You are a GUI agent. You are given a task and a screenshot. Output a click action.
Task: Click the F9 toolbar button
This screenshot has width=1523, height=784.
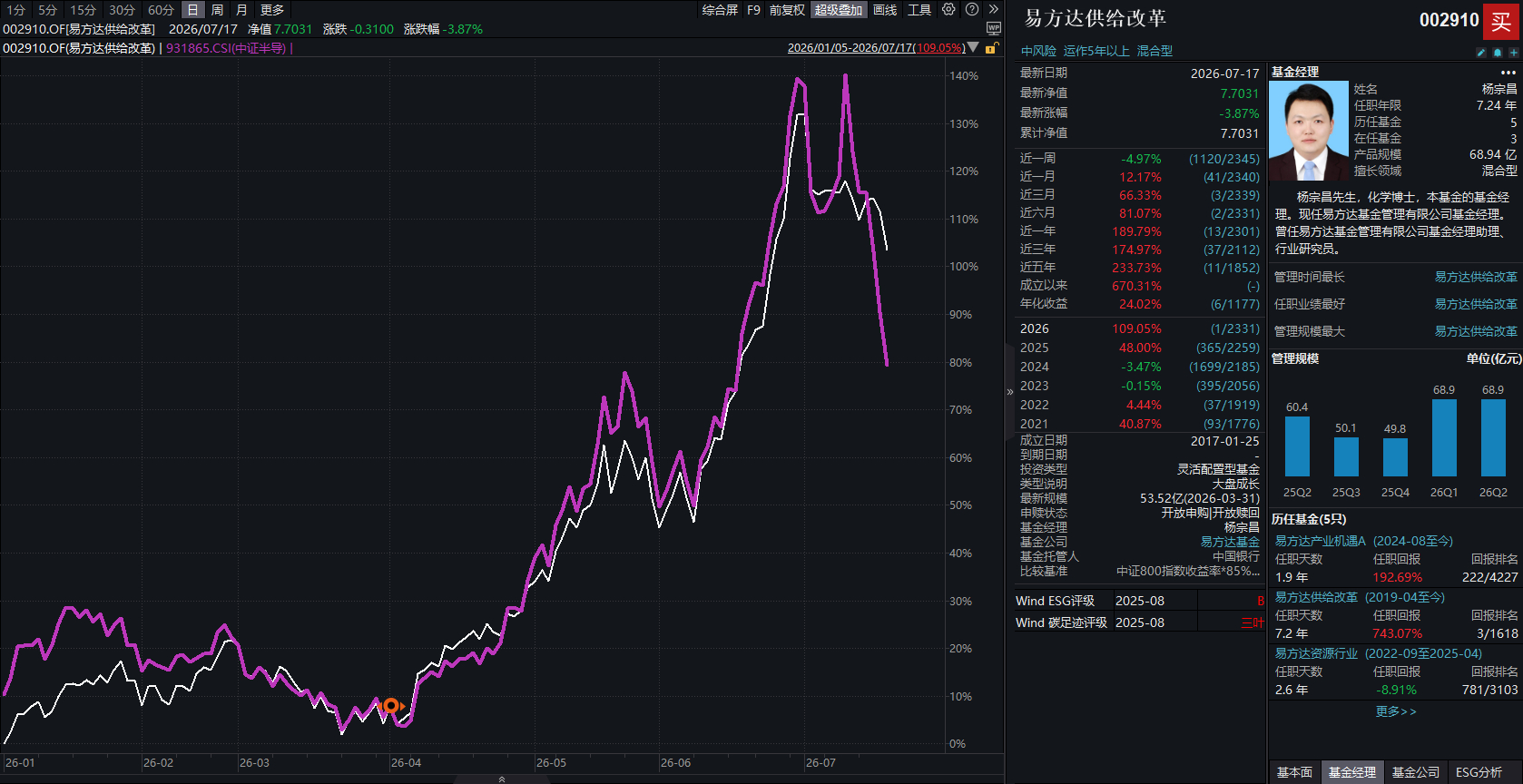[753, 10]
